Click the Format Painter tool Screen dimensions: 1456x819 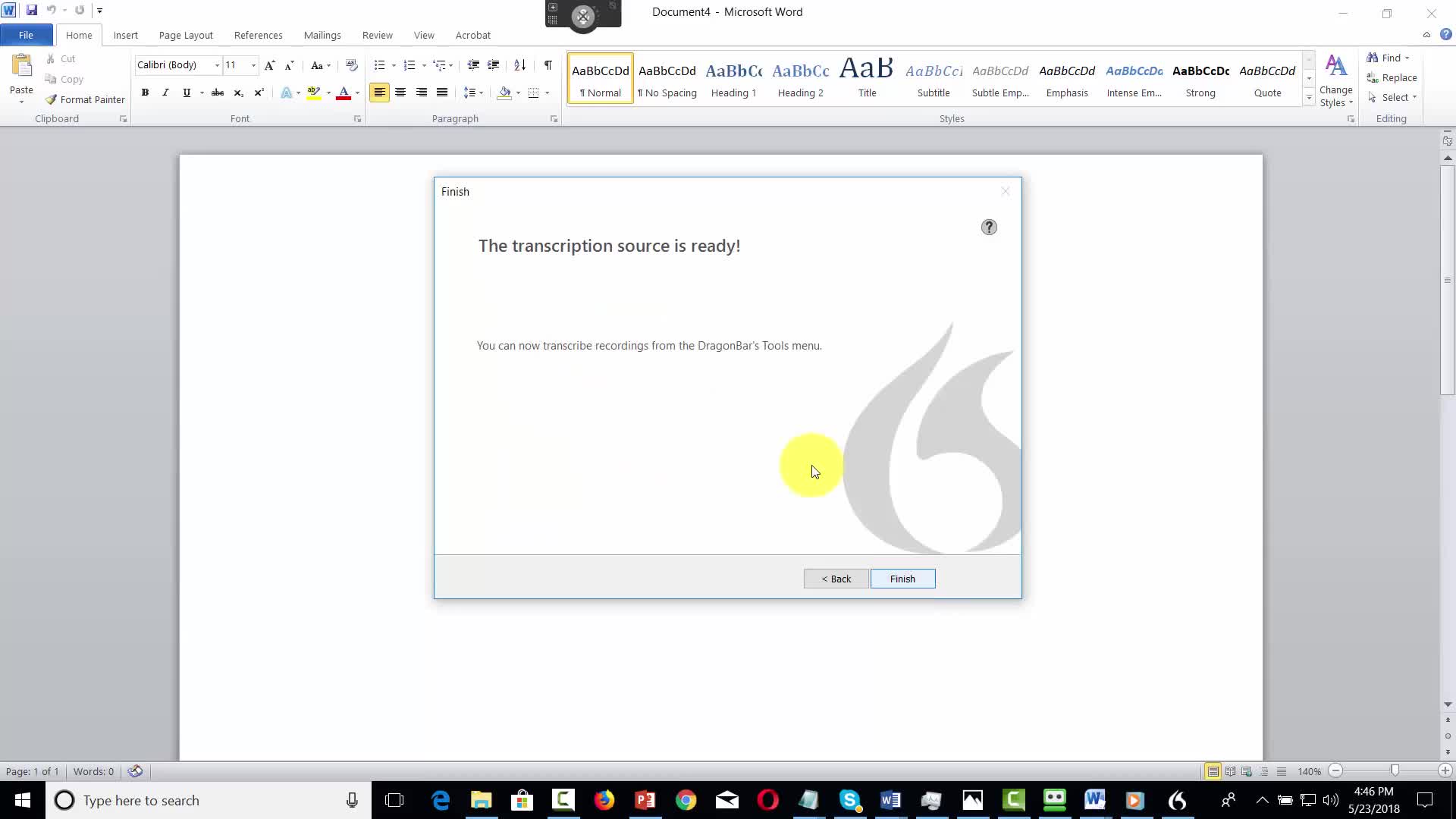[x=85, y=99]
